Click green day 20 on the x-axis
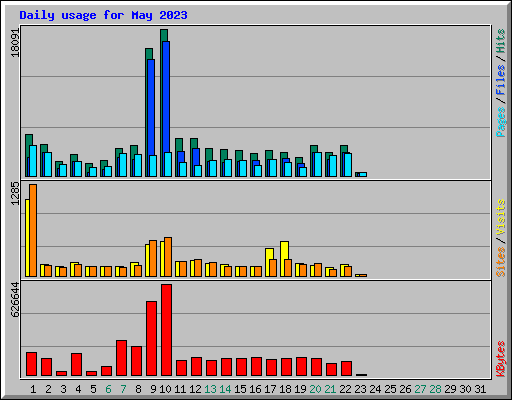This screenshot has height=400, width=512. click(315, 389)
